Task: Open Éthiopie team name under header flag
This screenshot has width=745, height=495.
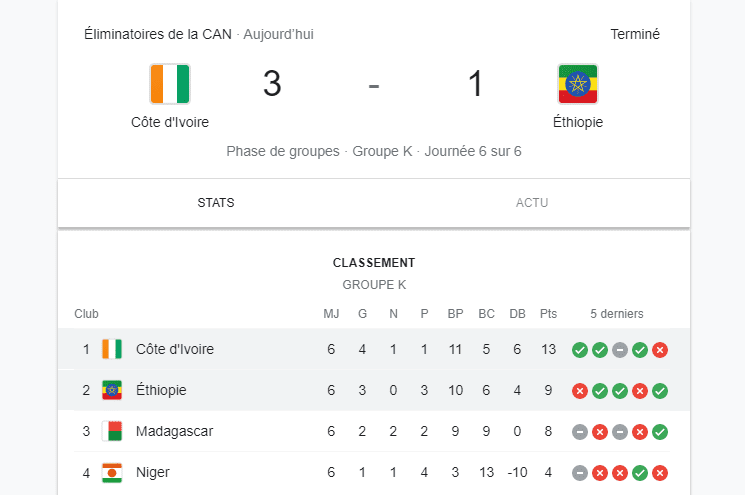Action: pyautogui.click(x=578, y=122)
